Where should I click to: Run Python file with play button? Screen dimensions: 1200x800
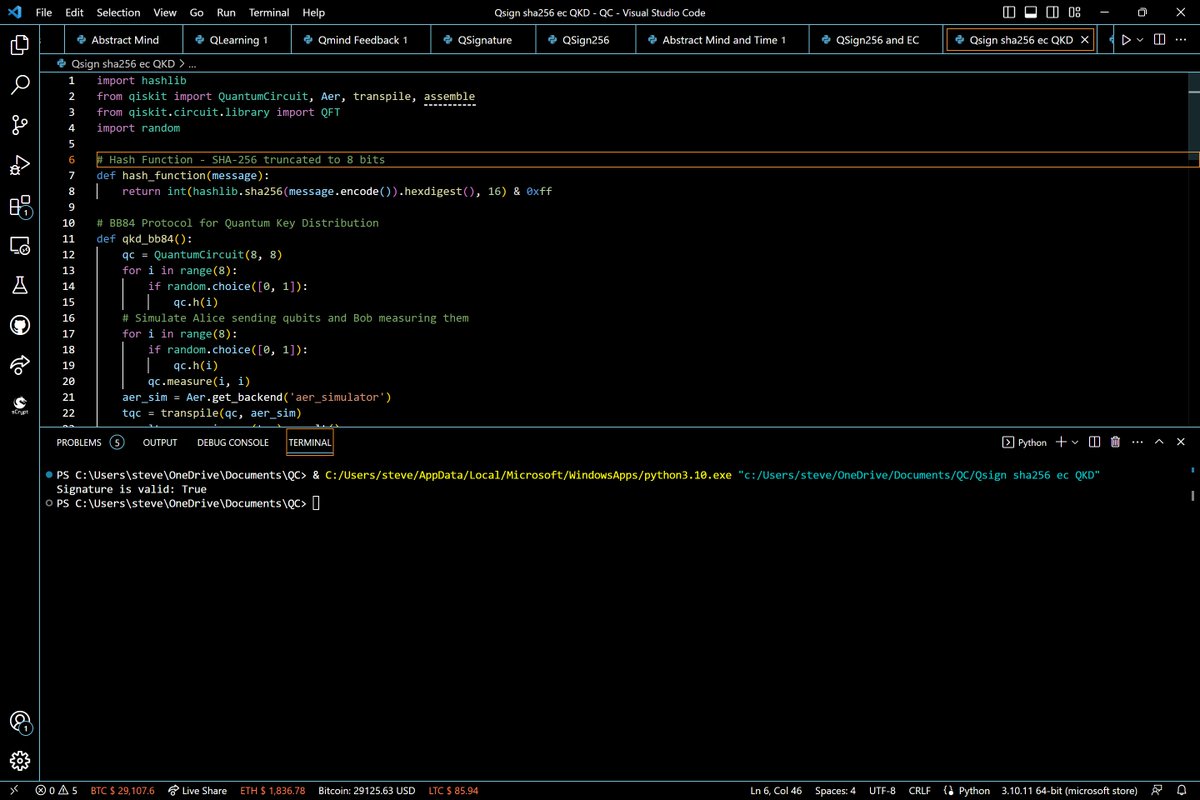coord(1126,40)
